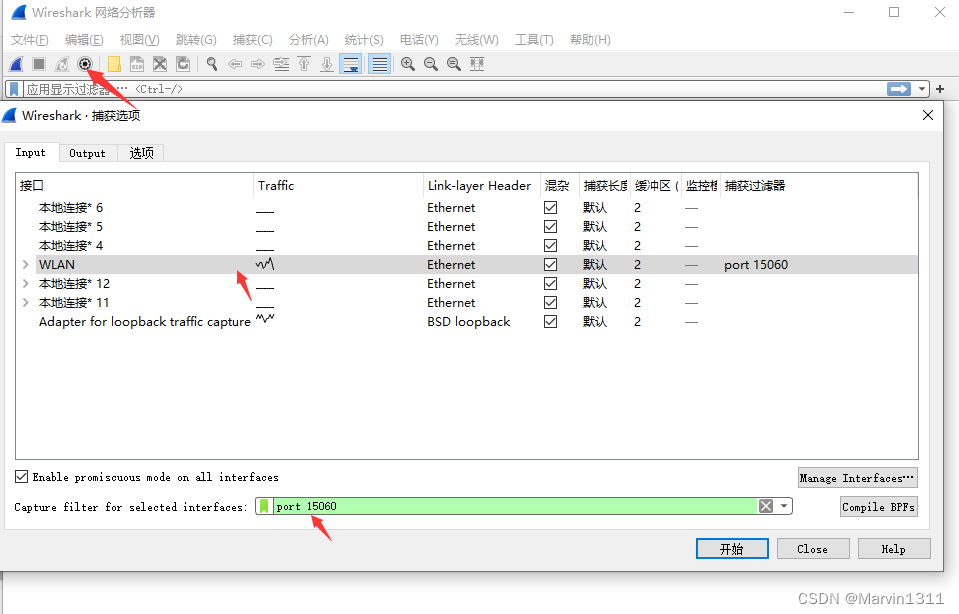Open the 捕获(C) menu
Image resolution: width=959 pixels, height=614 pixels.
[253, 40]
